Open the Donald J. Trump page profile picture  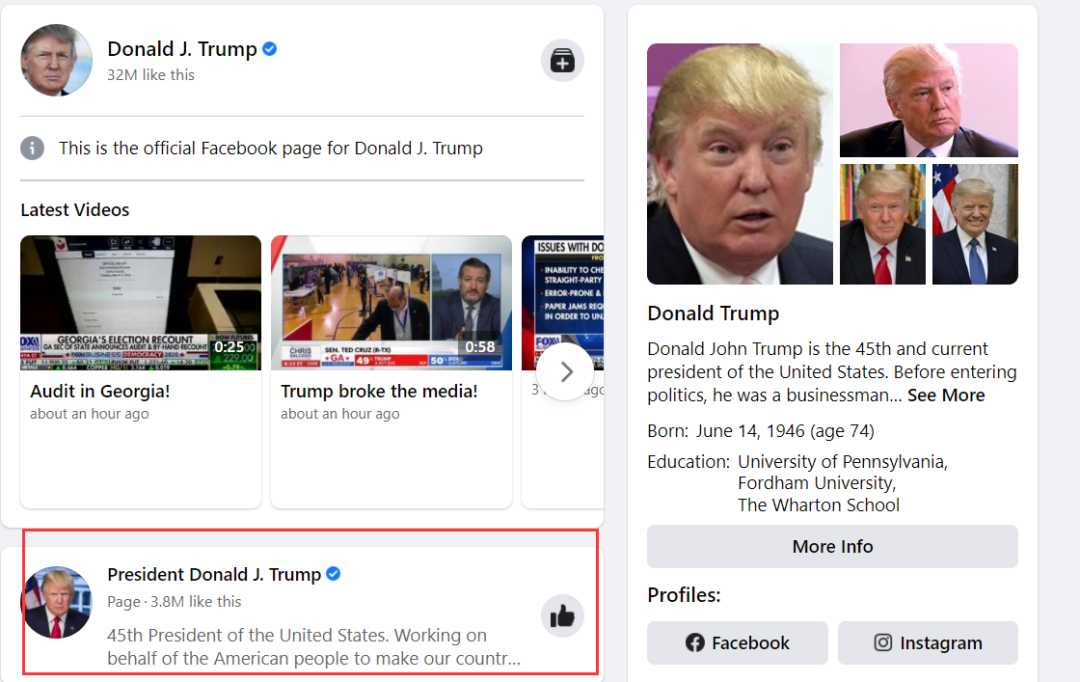click(56, 61)
